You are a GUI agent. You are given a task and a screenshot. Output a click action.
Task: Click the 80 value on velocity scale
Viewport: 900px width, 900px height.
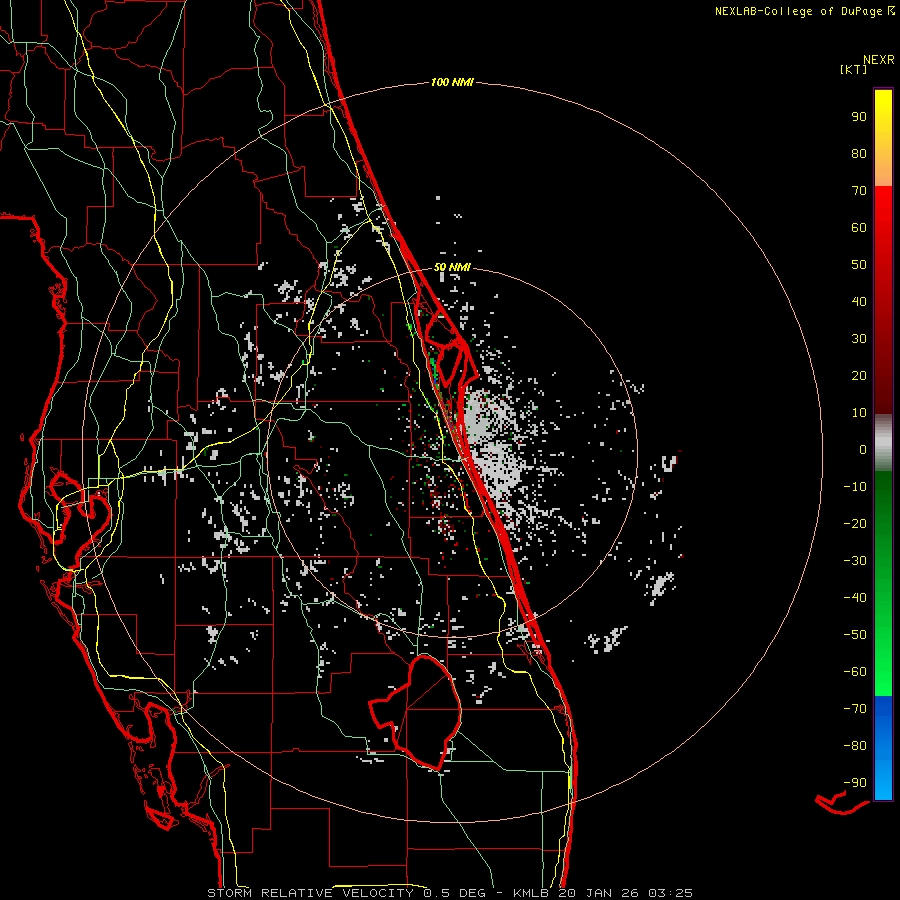point(859,154)
